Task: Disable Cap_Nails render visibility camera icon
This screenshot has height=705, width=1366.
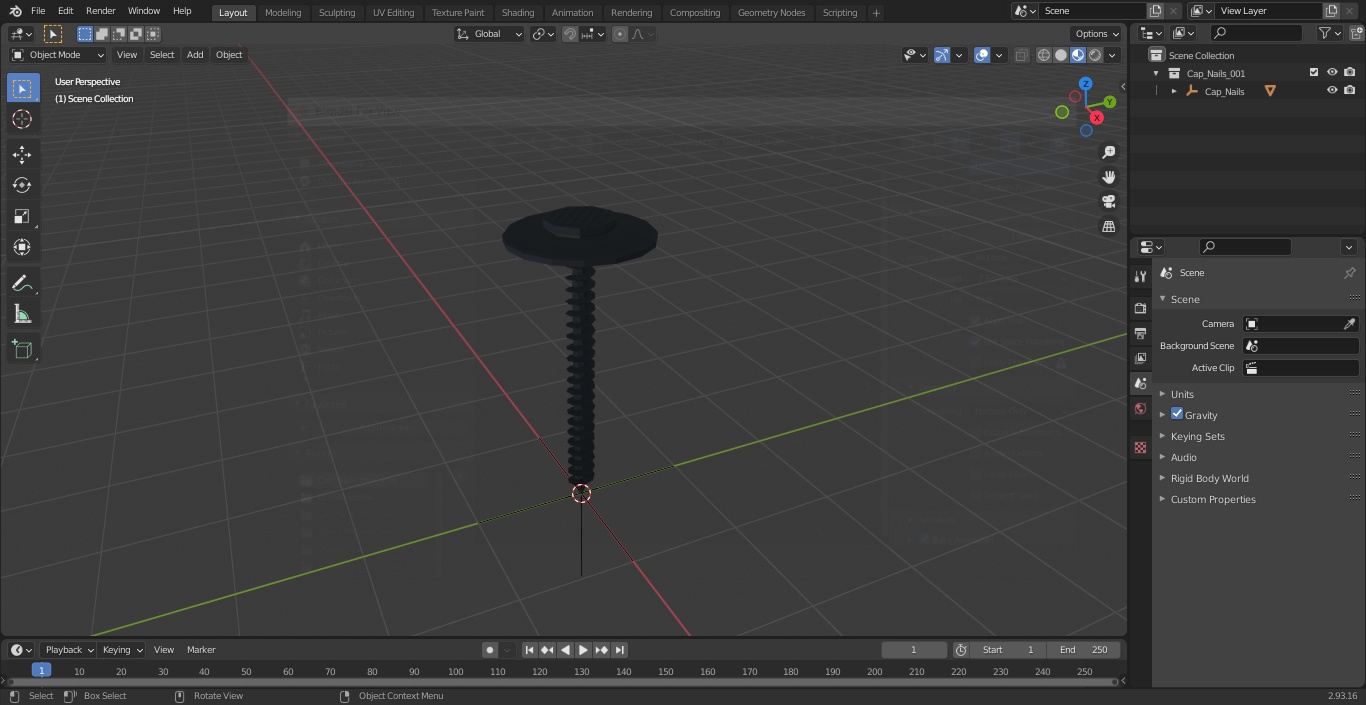Action: click(1349, 91)
